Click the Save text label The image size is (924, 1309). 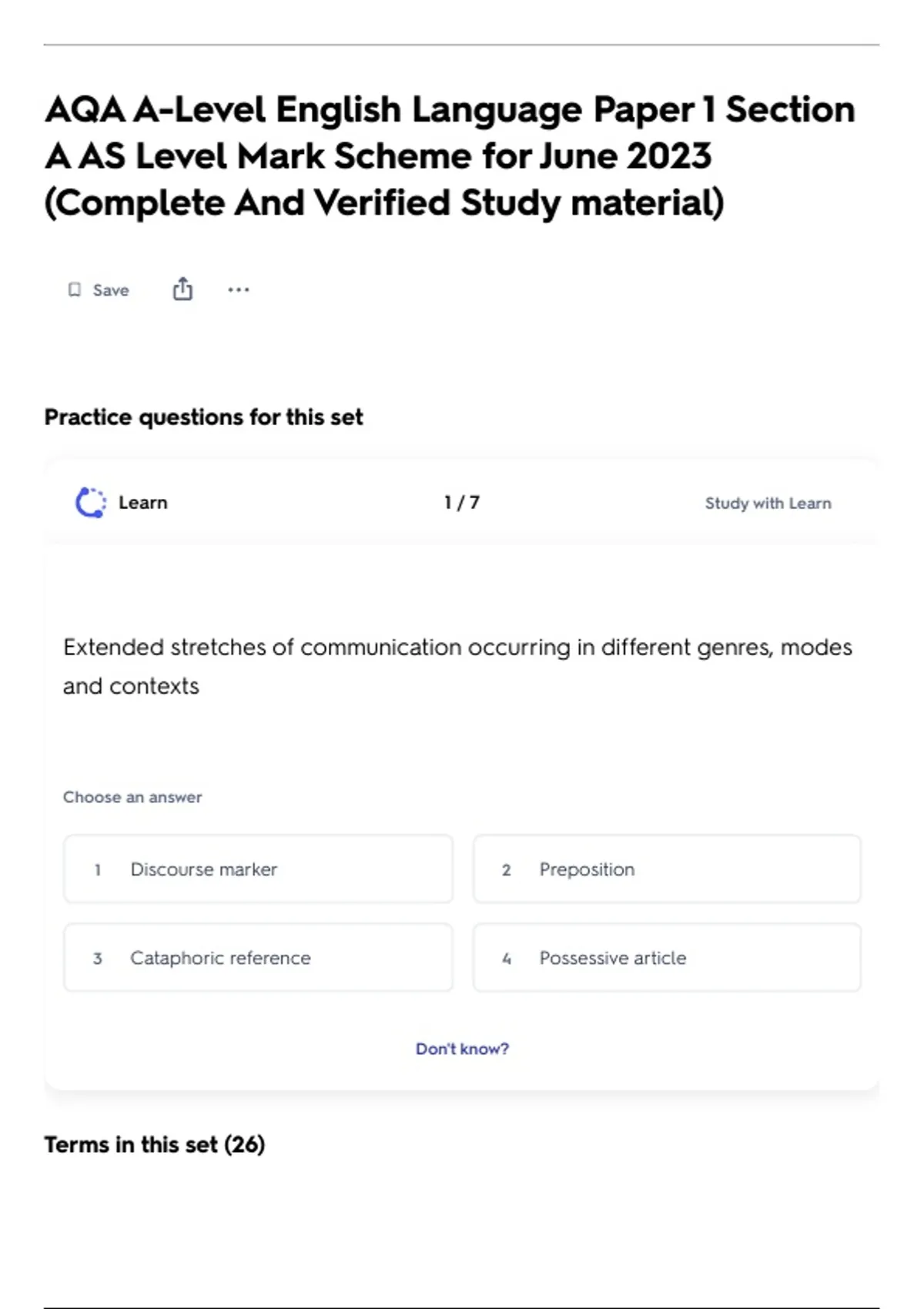tap(111, 290)
